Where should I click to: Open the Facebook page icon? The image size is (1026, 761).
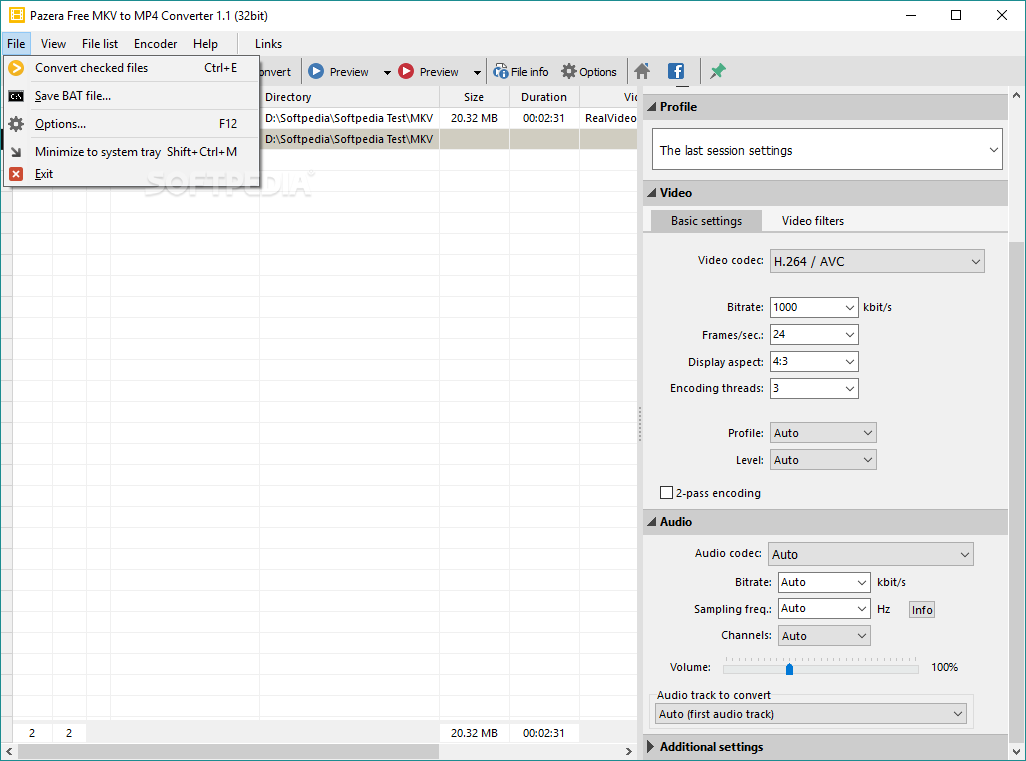tap(676, 71)
